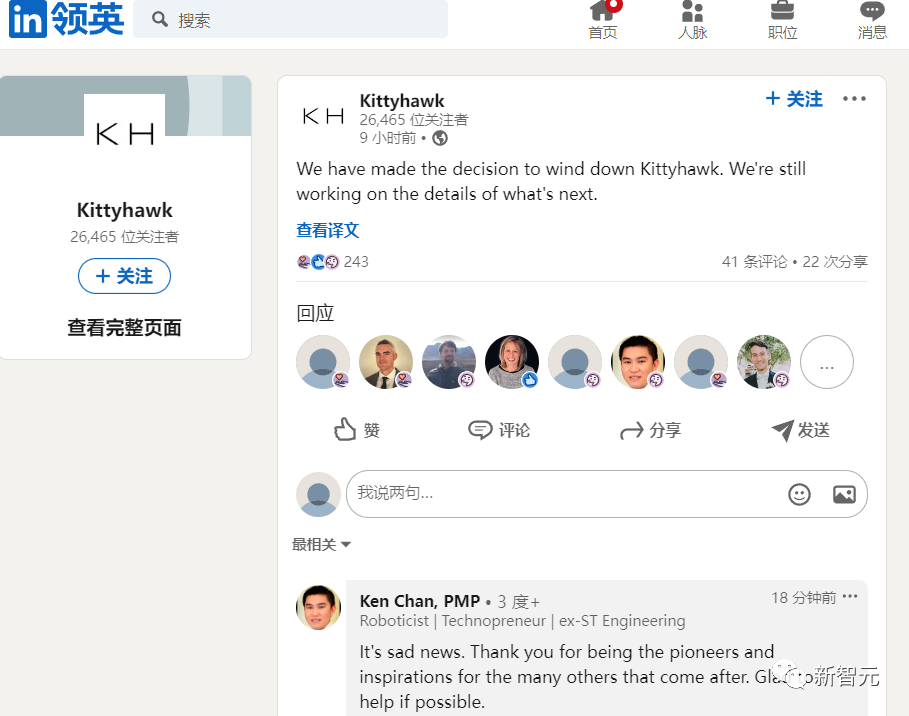This screenshot has width=909, height=716.
Task: Attach an image to the comment
Action: tap(844, 495)
